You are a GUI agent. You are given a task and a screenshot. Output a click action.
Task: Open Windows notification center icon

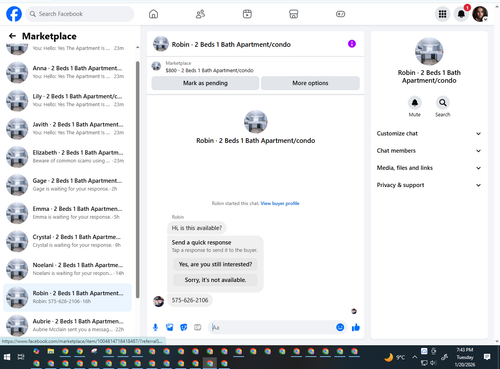tap(487, 357)
